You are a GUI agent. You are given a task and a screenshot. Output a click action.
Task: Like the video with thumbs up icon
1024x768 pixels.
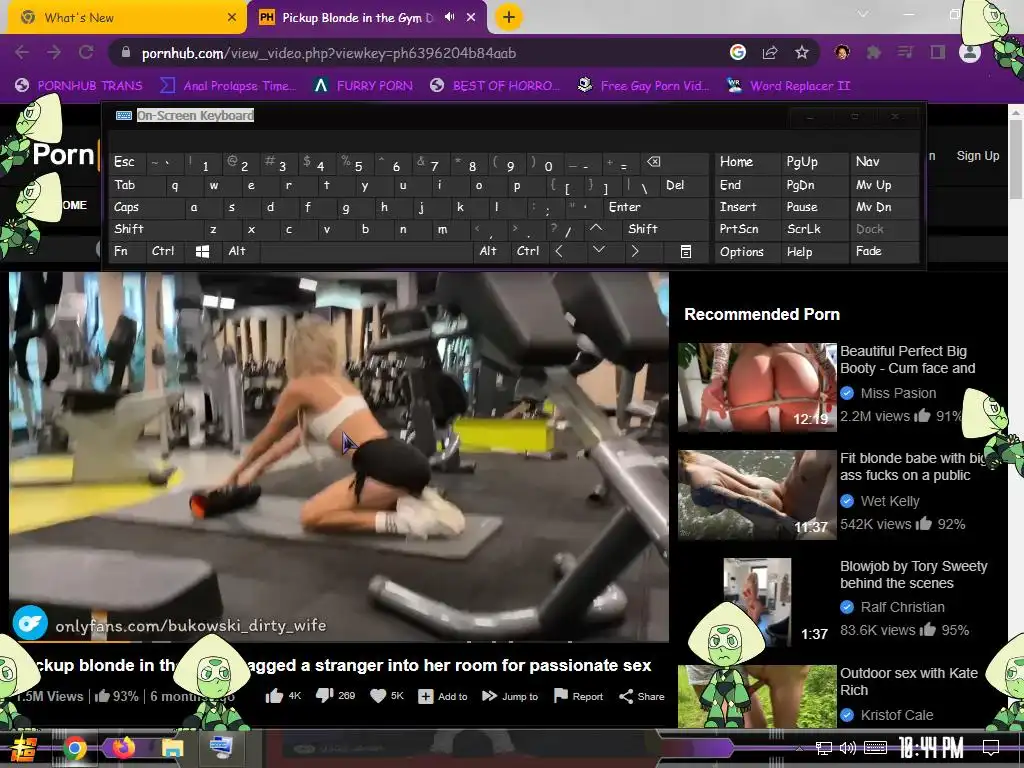coord(274,696)
